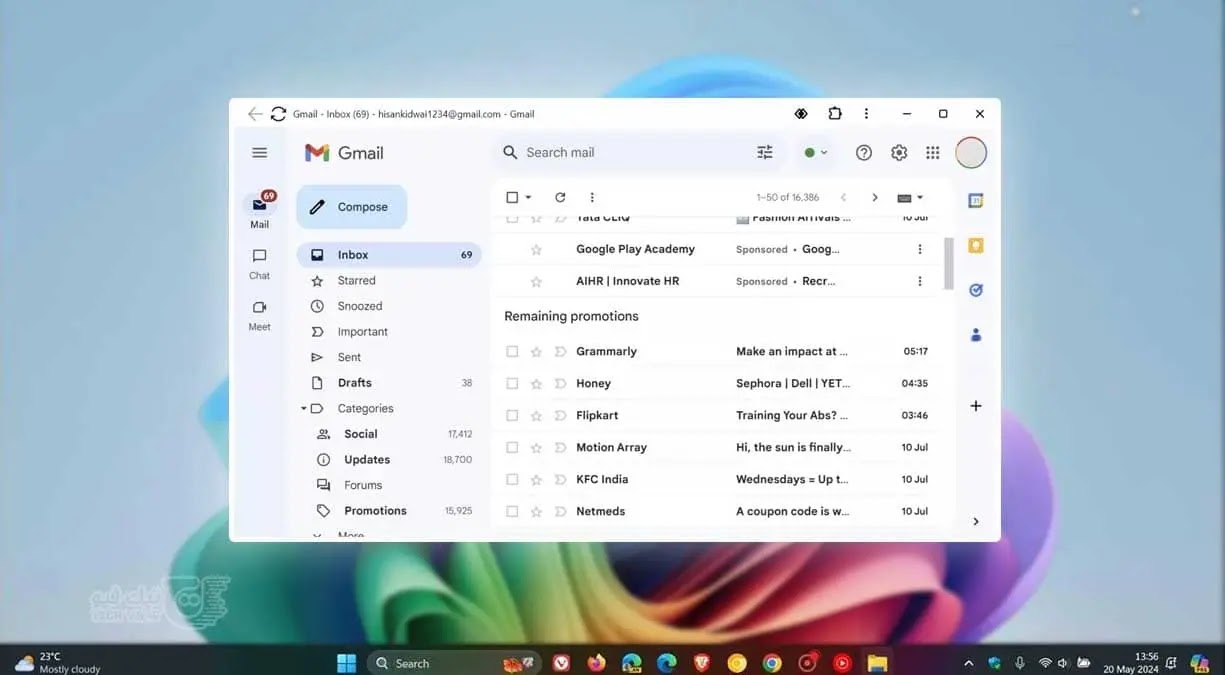Viewport: 1225px width, 675px height.
Task: Open the Social category
Action: [x=389, y=434]
